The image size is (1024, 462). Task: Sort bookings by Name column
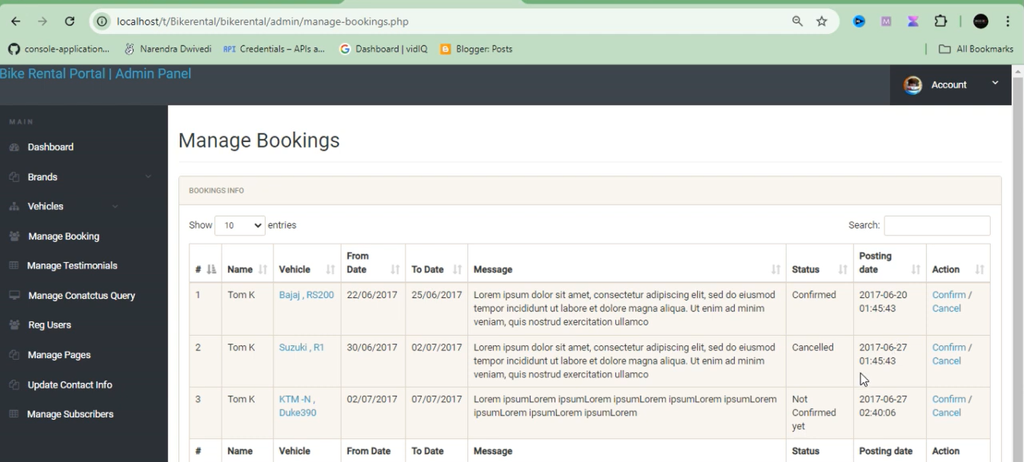[248, 263]
